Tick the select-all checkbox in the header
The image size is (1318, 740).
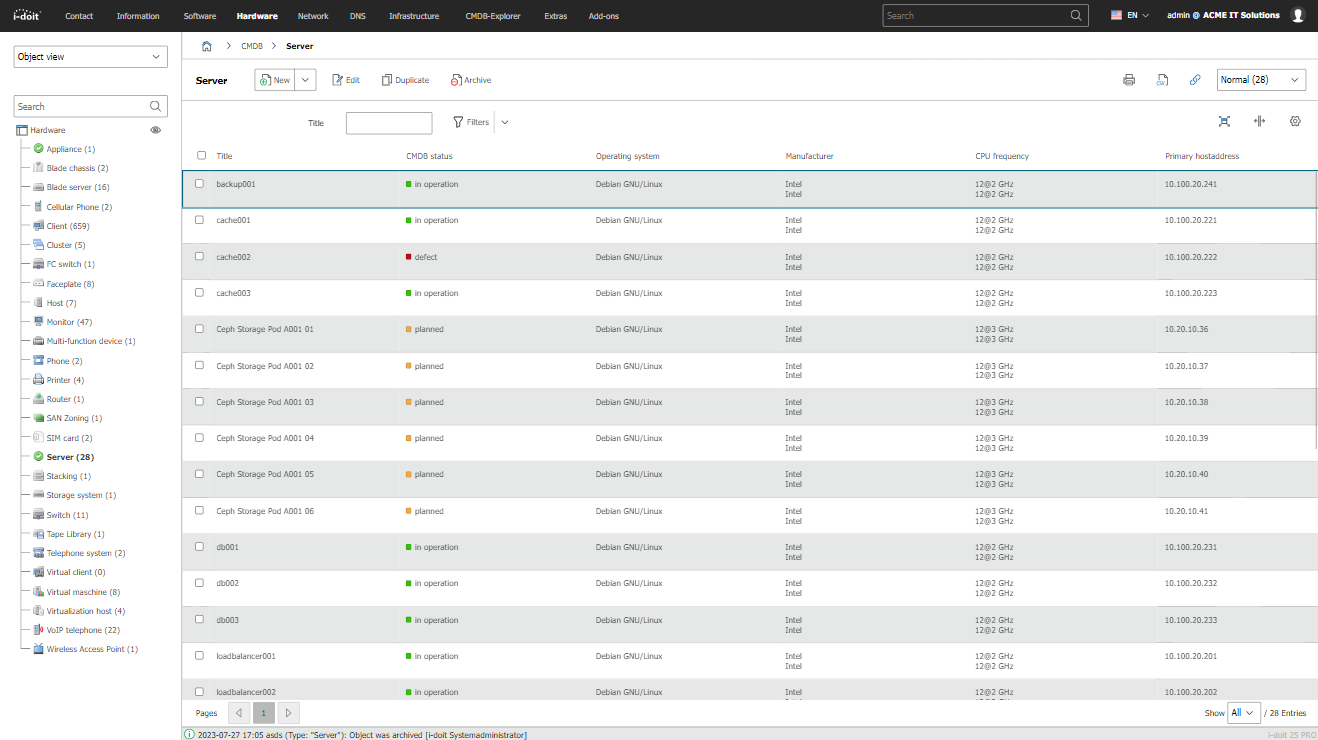[202, 156]
